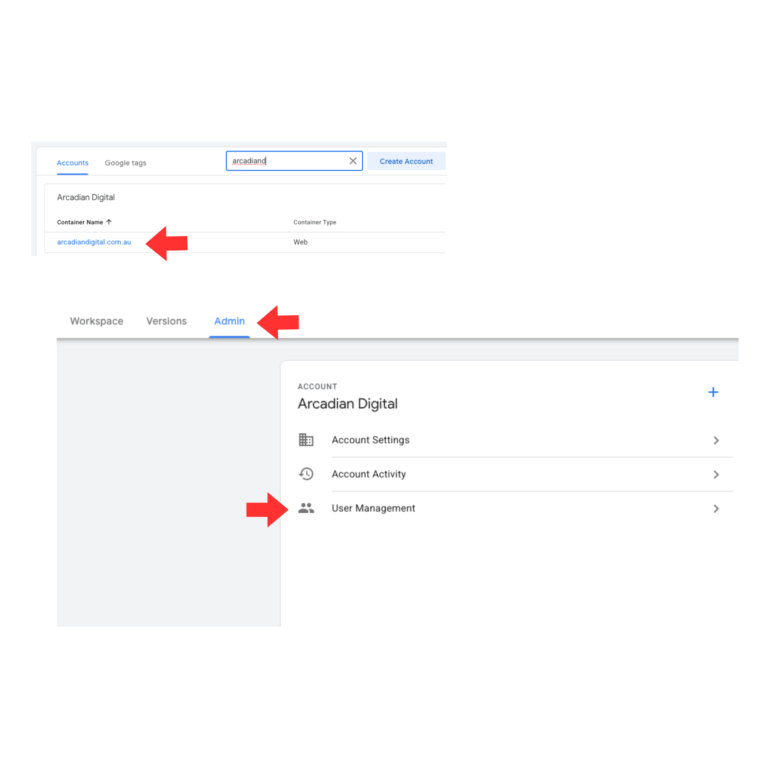The width and height of the screenshot is (768, 768).
Task: Open the Account Settings text label
Action: click(x=370, y=440)
